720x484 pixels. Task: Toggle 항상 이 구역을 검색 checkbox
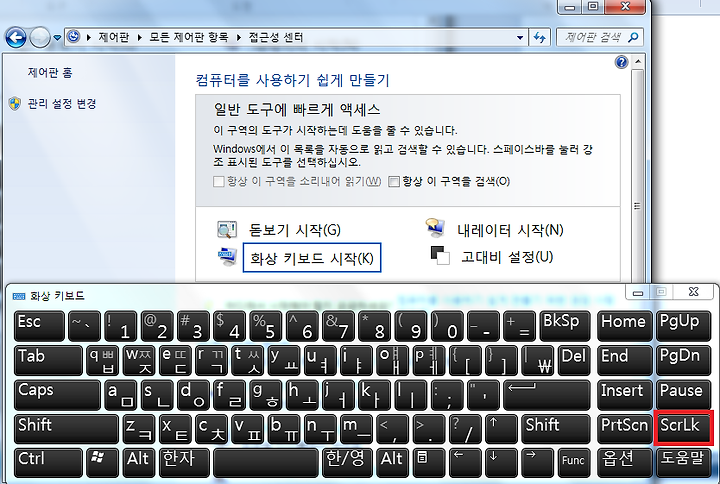394,182
